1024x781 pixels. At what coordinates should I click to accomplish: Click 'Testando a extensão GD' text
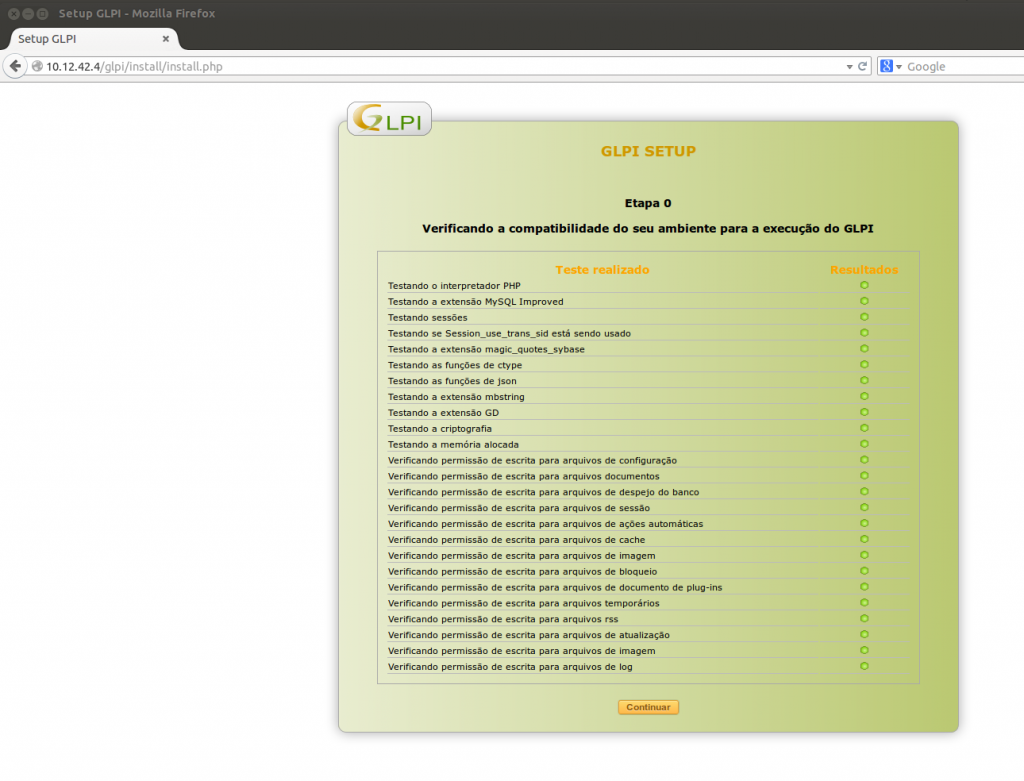[x=443, y=413]
